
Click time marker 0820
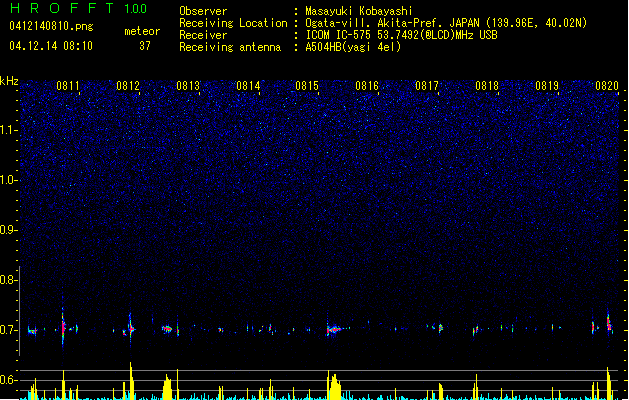(607, 86)
